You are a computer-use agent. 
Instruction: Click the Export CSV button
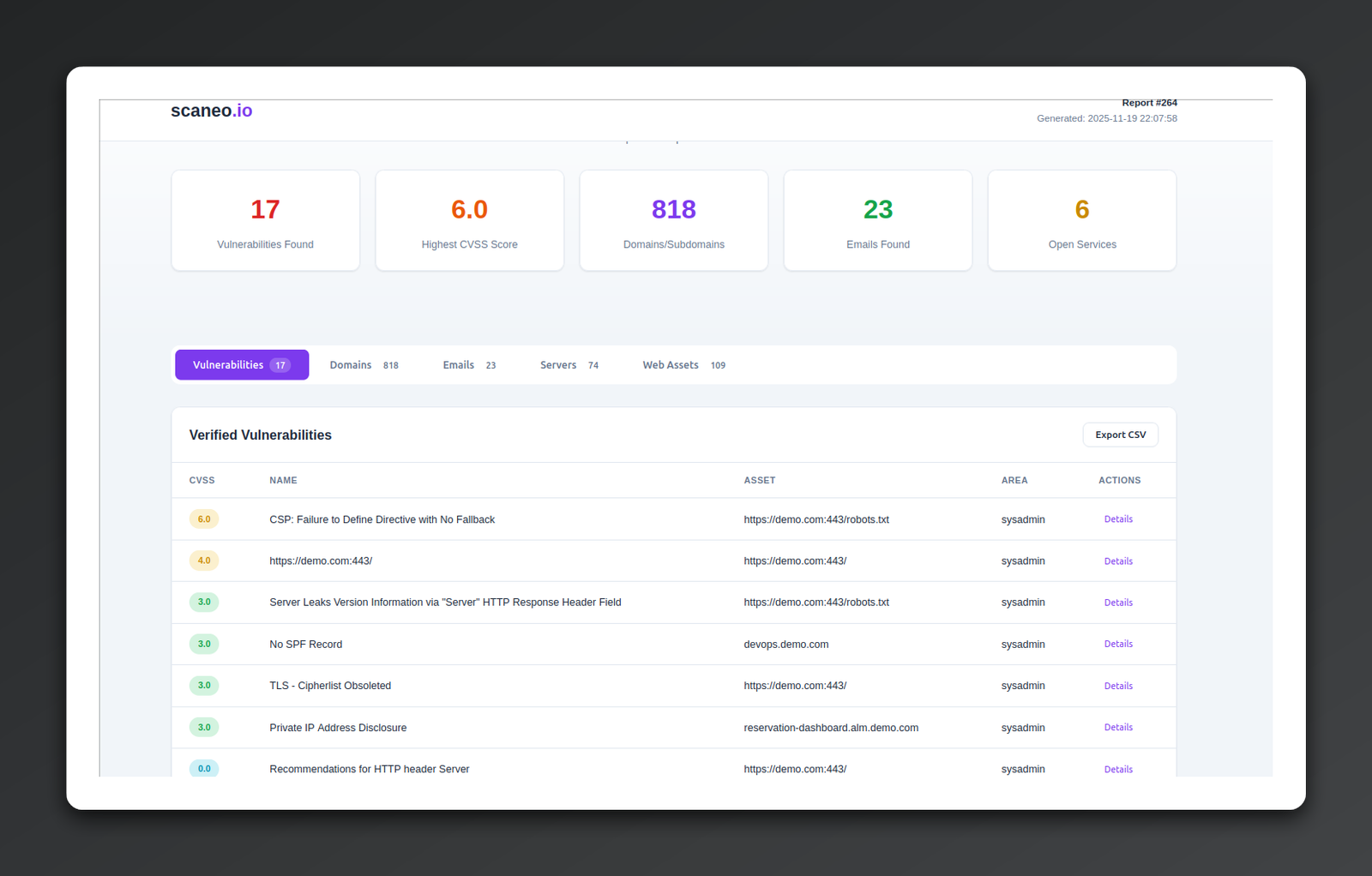click(x=1120, y=435)
